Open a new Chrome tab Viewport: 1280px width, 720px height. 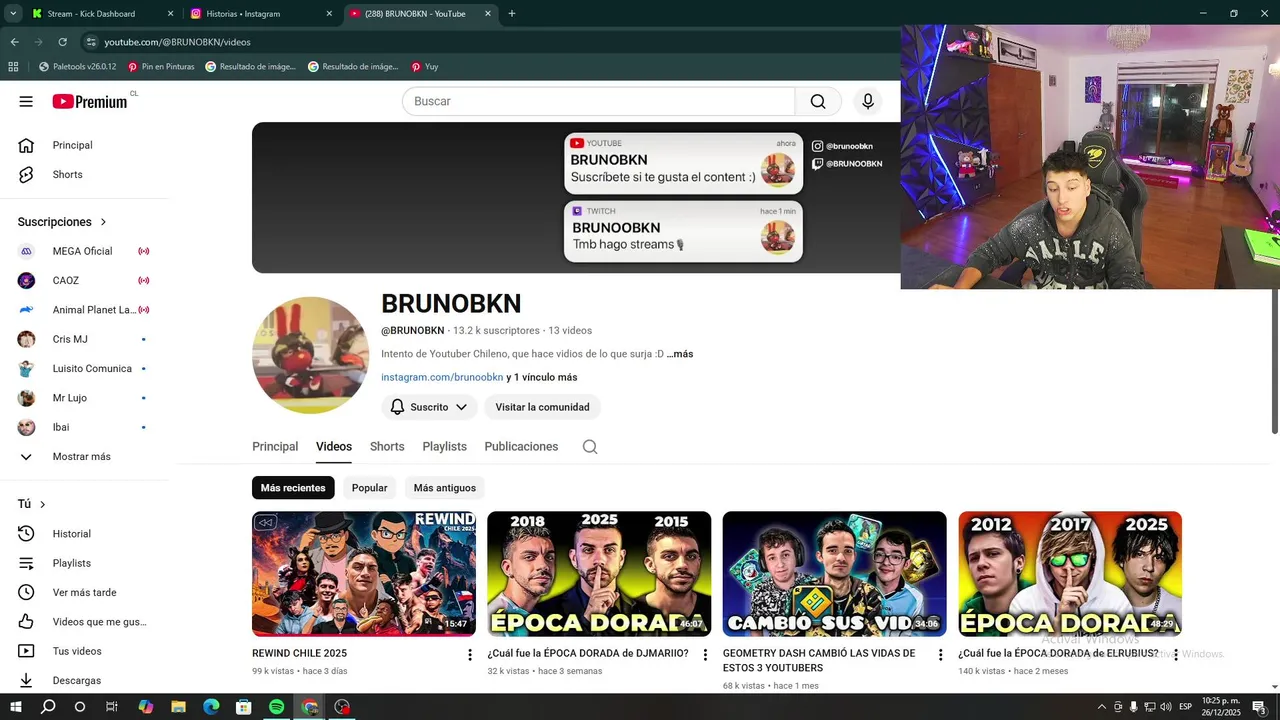512,14
